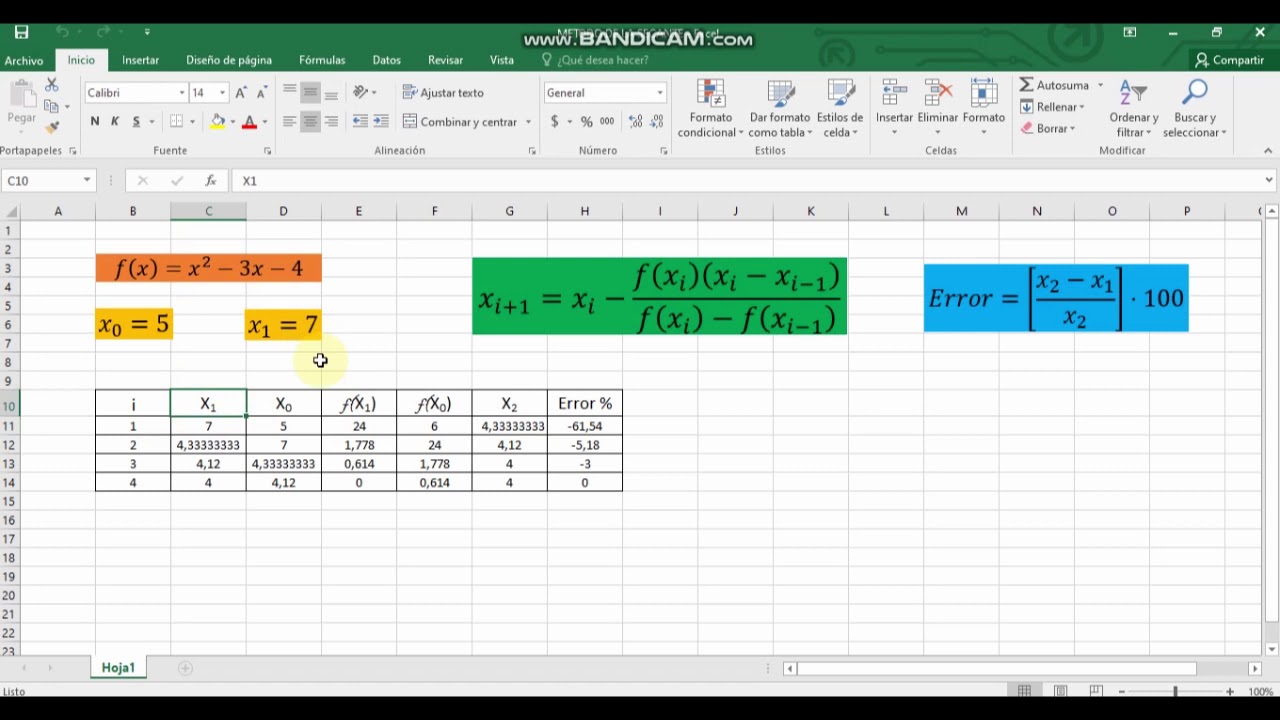Open the Calibri font name dropdown

pos(182,93)
